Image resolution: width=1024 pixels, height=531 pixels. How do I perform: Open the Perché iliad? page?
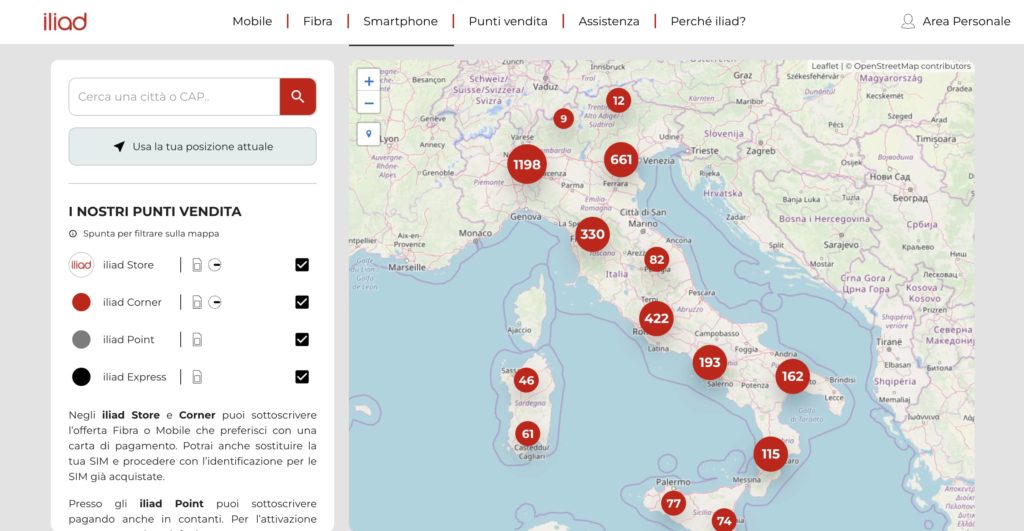[x=708, y=21]
